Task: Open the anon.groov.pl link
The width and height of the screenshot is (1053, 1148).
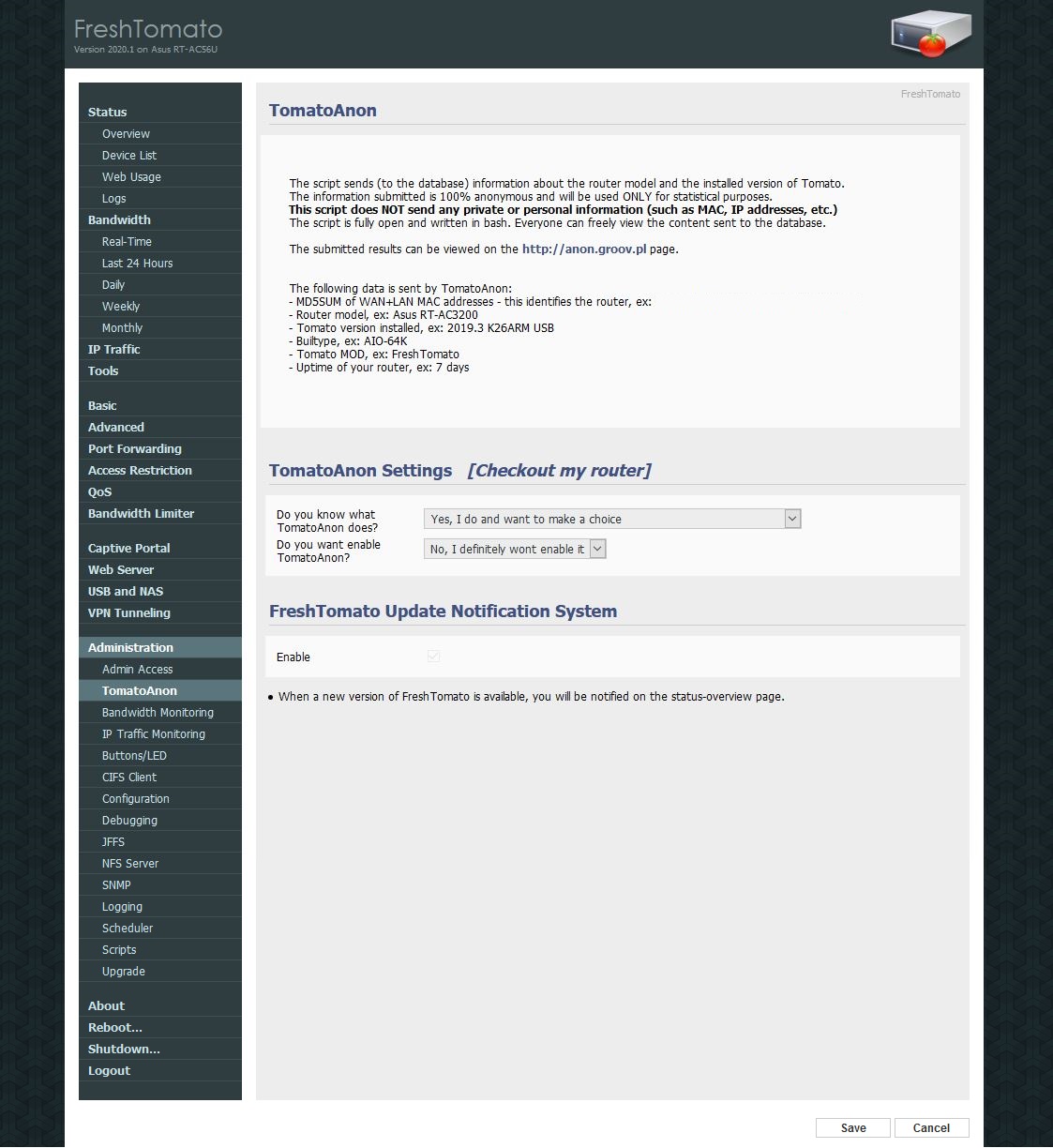Action: (x=584, y=249)
